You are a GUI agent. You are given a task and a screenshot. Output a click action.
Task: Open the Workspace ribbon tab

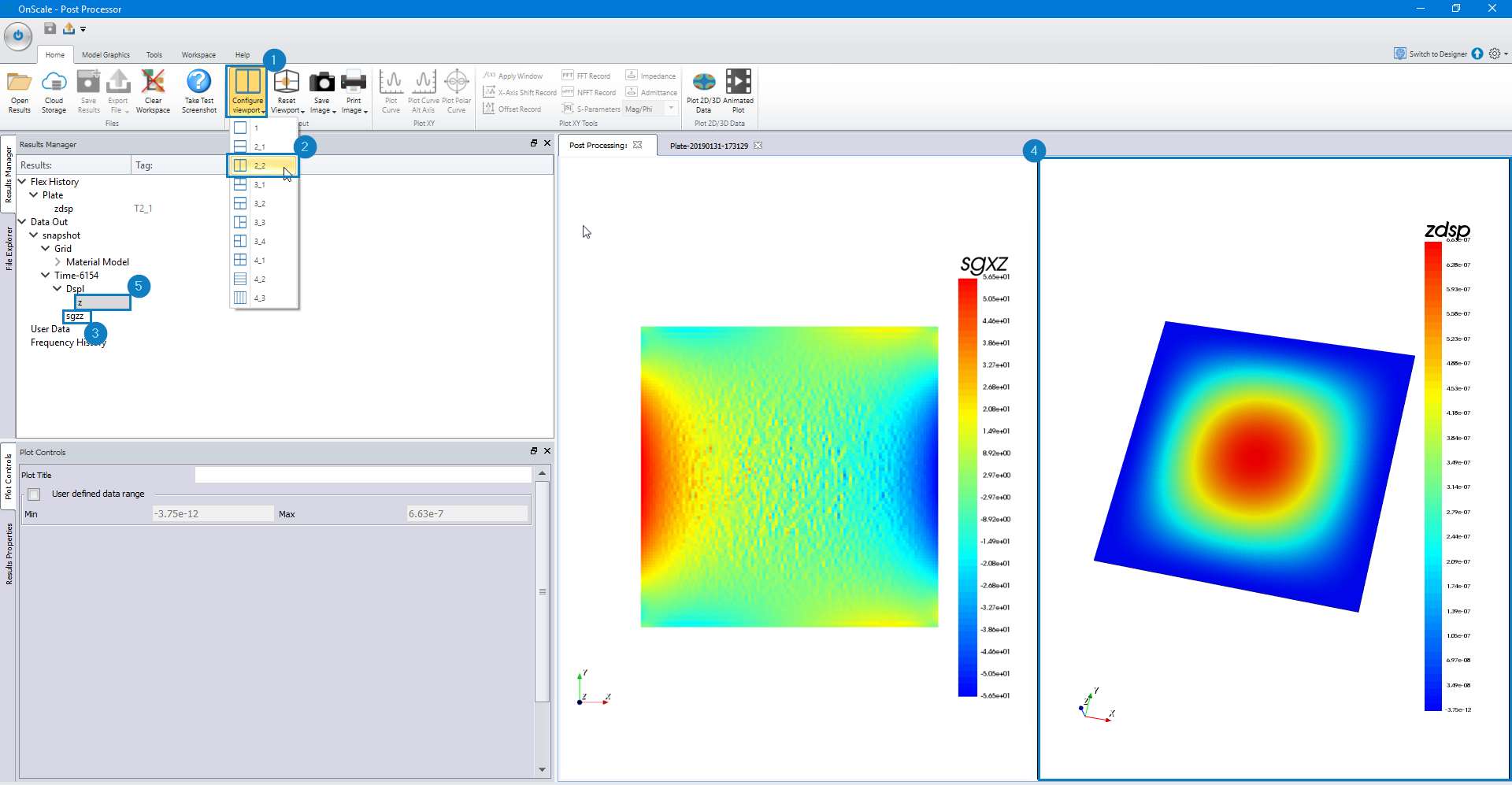coord(198,55)
